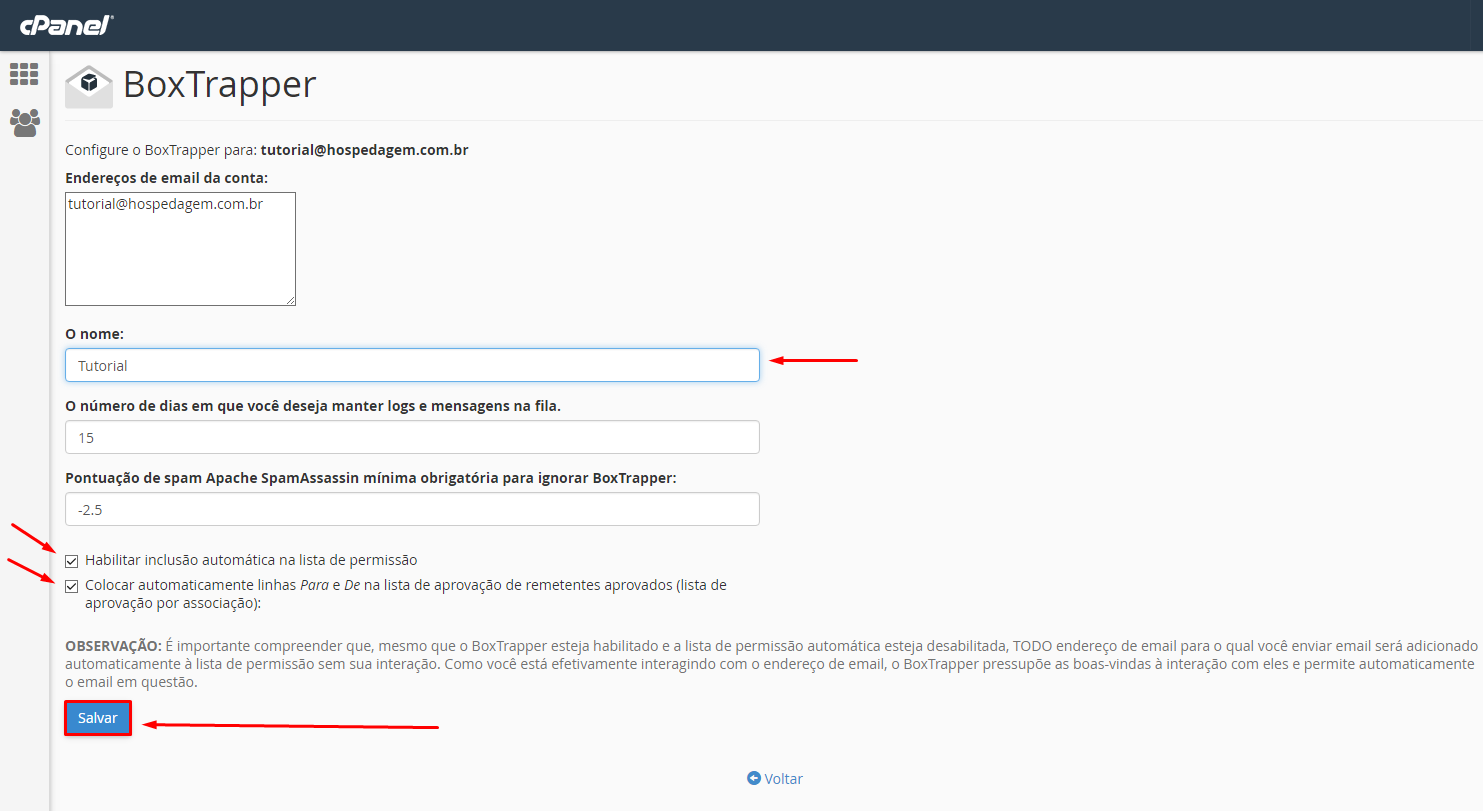This screenshot has height=811, width=1483.
Task: Click the SpamAssassin minimum score field
Action: [x=412, y=509]
